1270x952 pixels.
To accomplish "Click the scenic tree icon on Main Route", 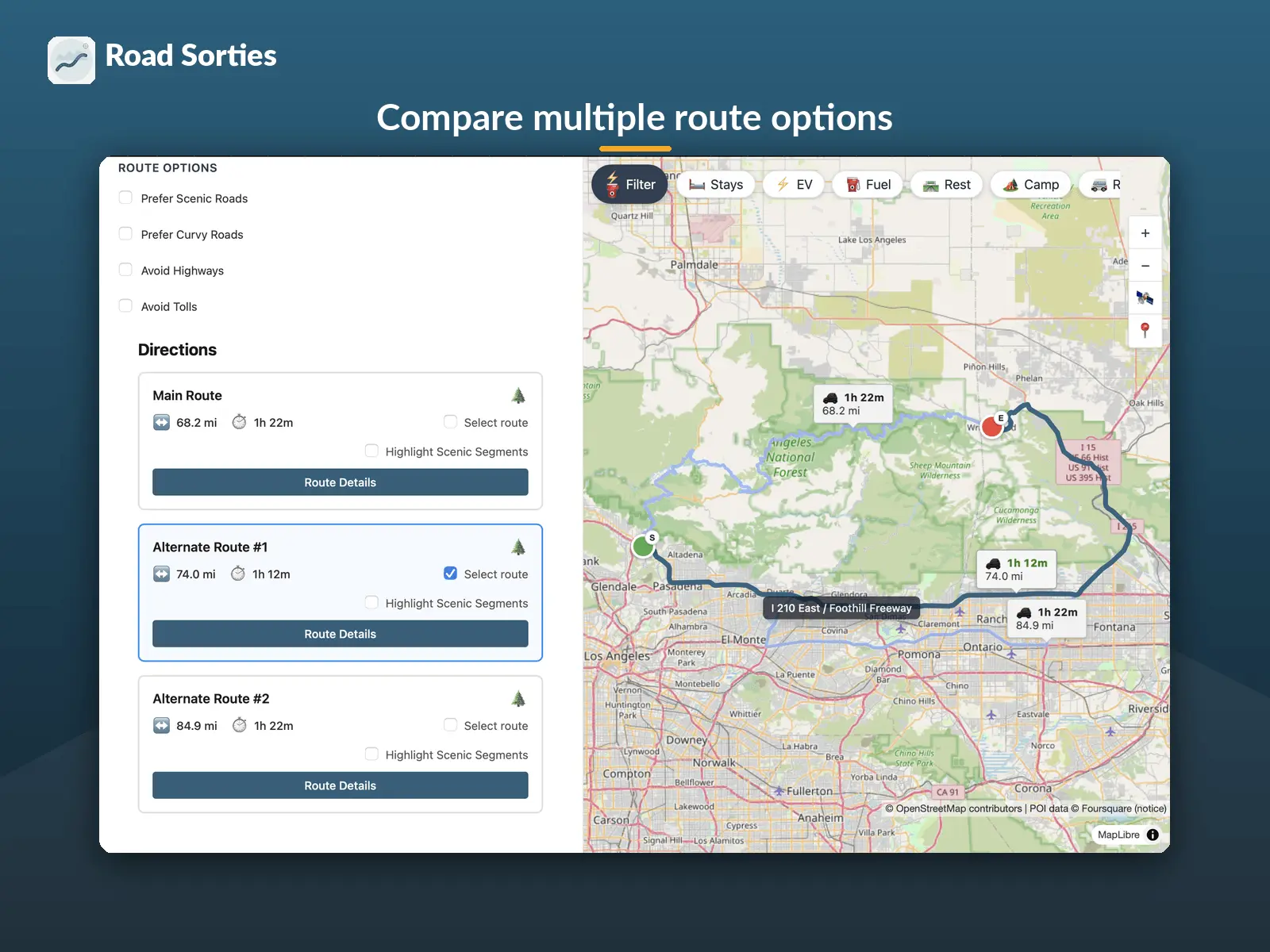I will (518, 395).
